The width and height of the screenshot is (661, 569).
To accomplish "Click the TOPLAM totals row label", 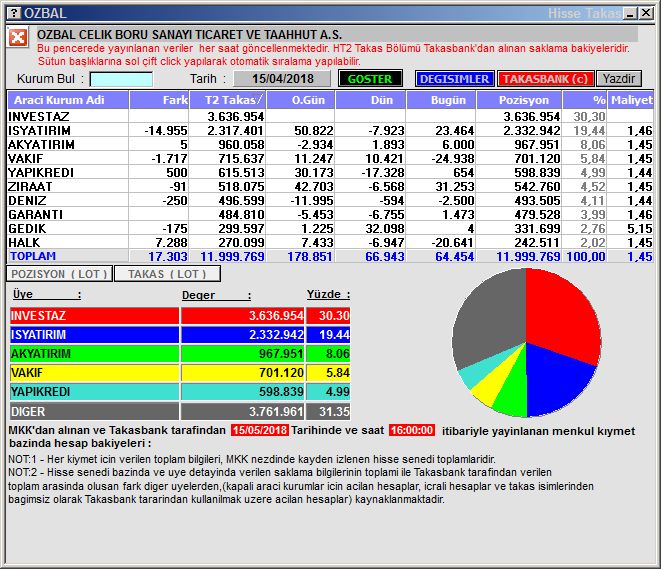I will [33, 256].
